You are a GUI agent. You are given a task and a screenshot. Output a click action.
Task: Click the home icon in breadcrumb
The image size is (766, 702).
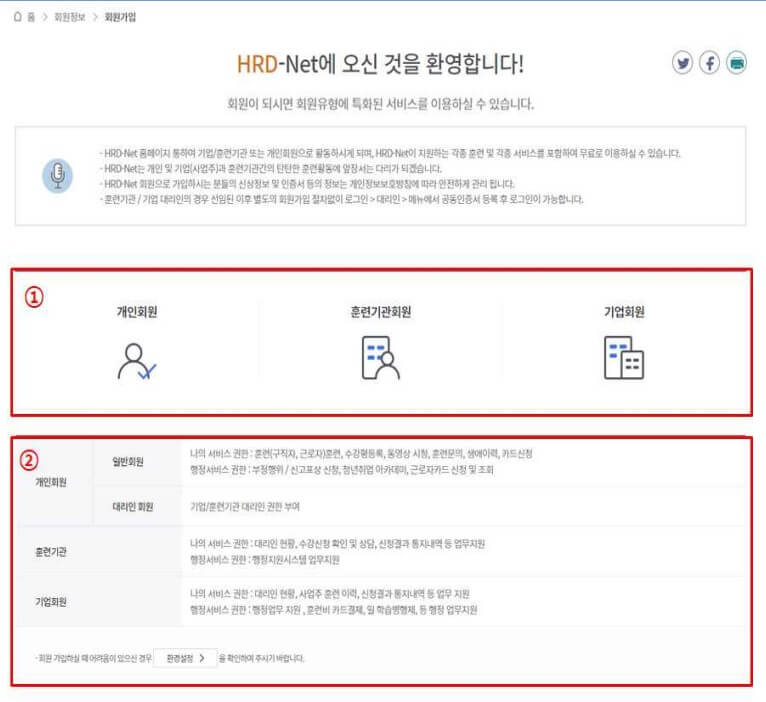18,17
